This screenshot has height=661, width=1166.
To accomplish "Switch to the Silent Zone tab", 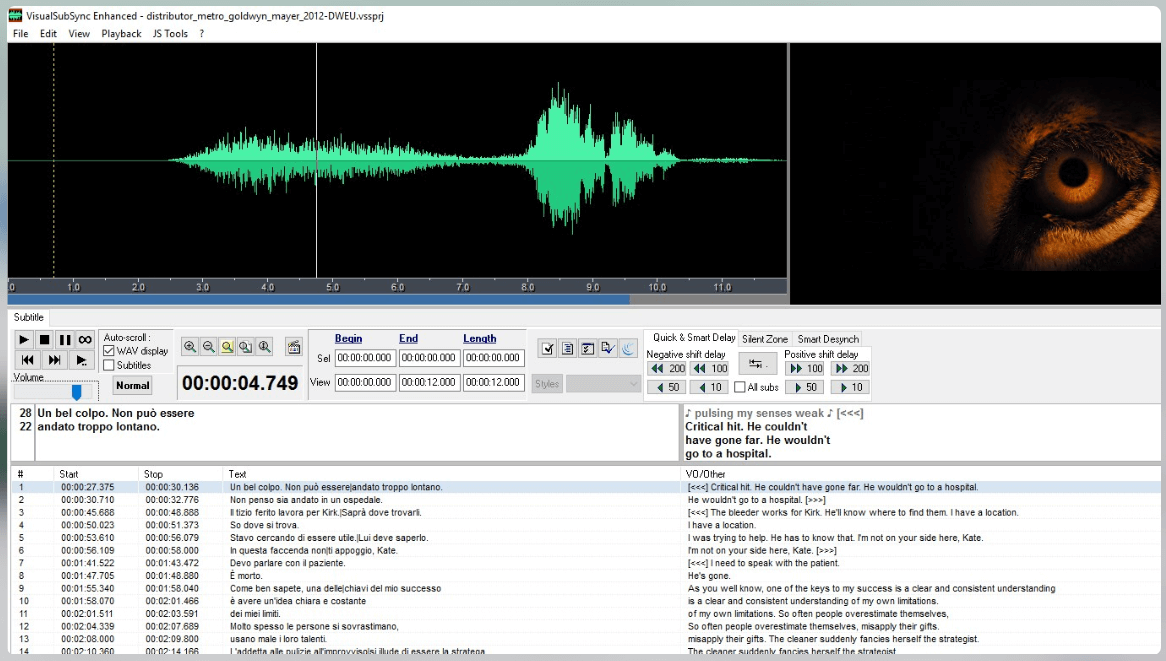I will pos(765,339).
